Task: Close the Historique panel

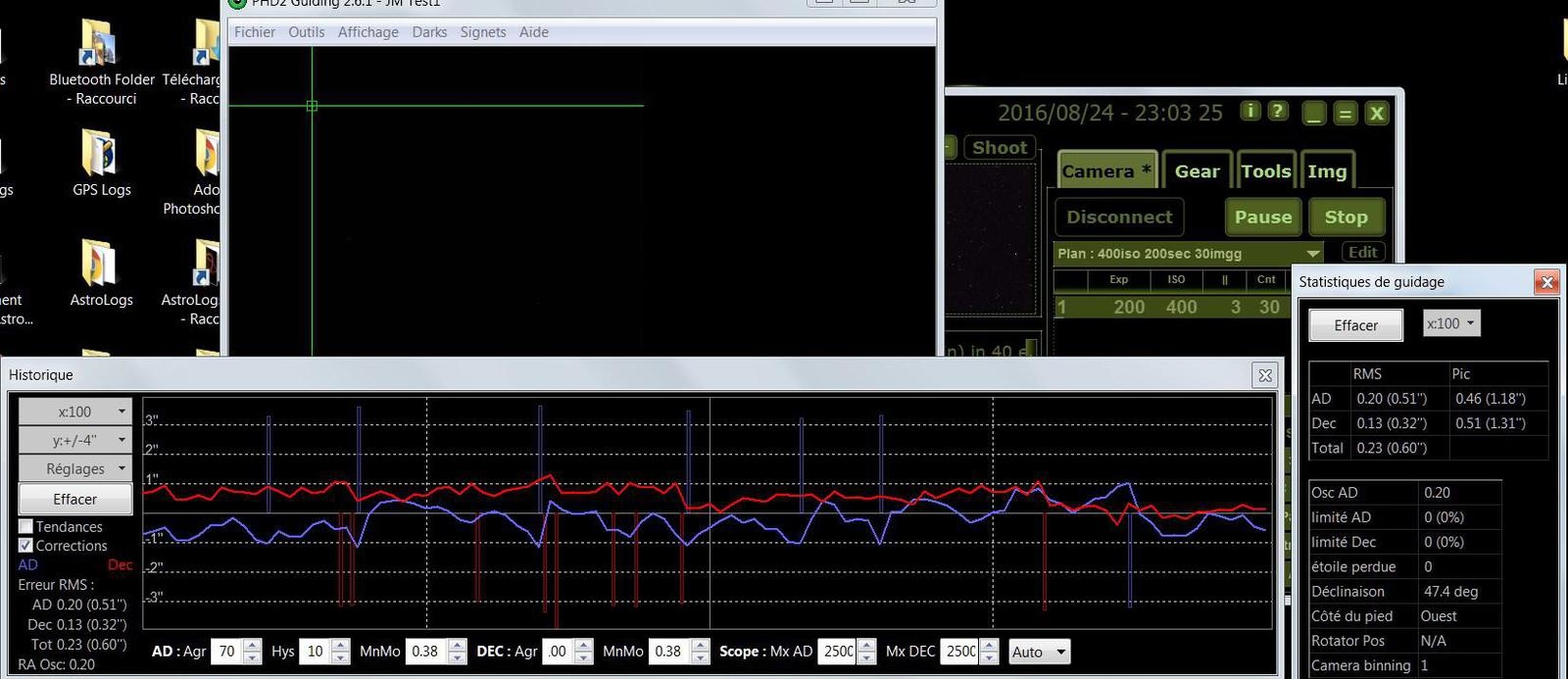Action: [1265, 375]
